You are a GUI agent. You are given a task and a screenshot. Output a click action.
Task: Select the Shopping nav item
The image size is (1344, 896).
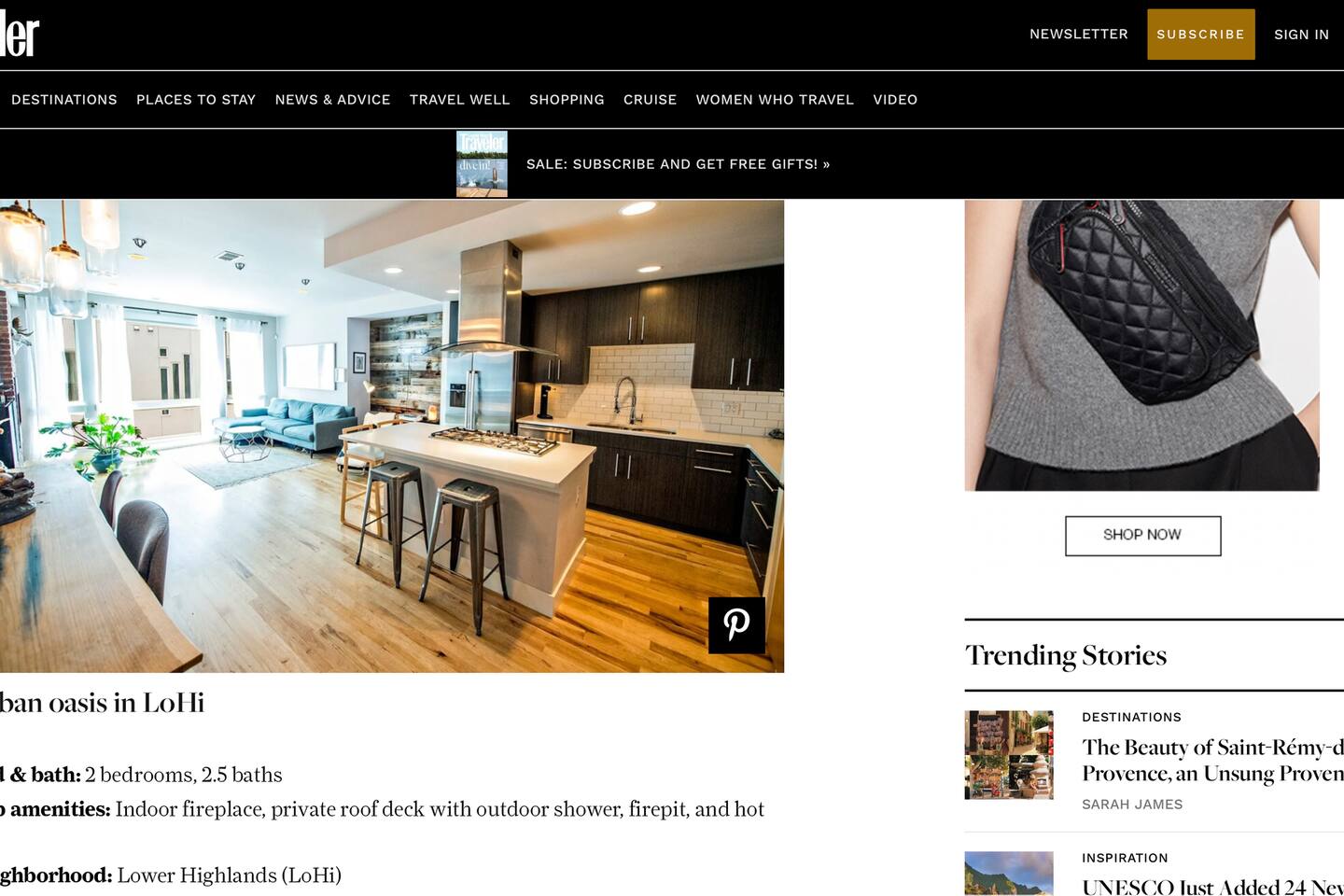567,100
